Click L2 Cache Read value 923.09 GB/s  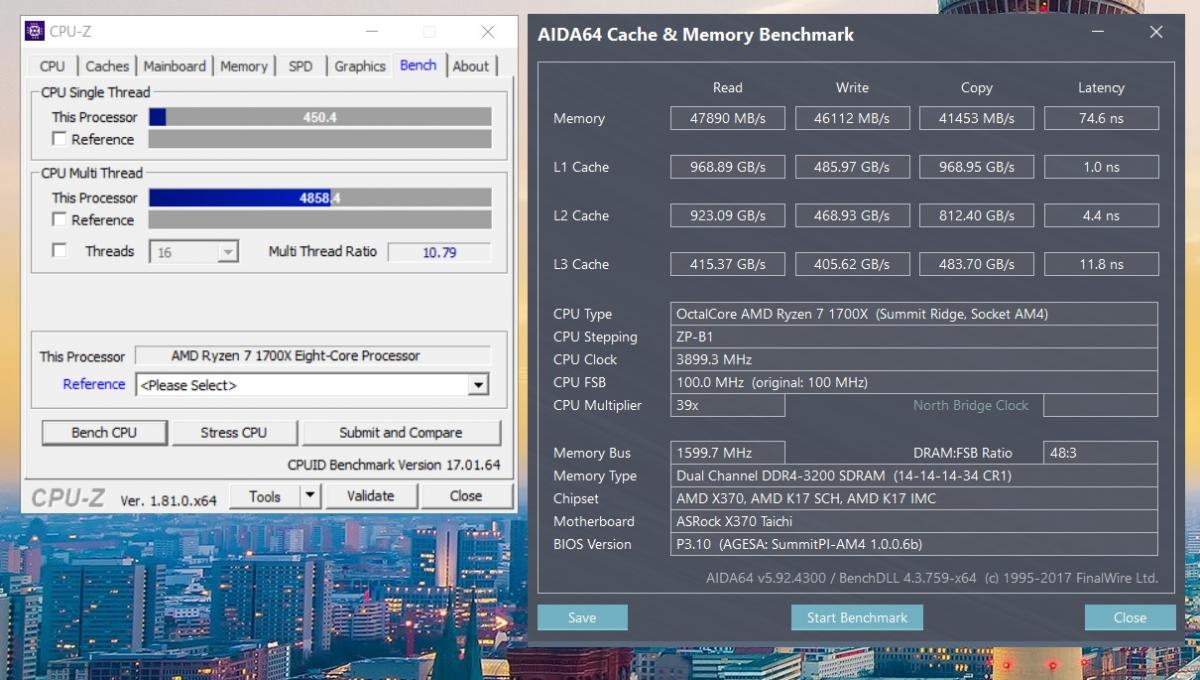tap(728, 215)
